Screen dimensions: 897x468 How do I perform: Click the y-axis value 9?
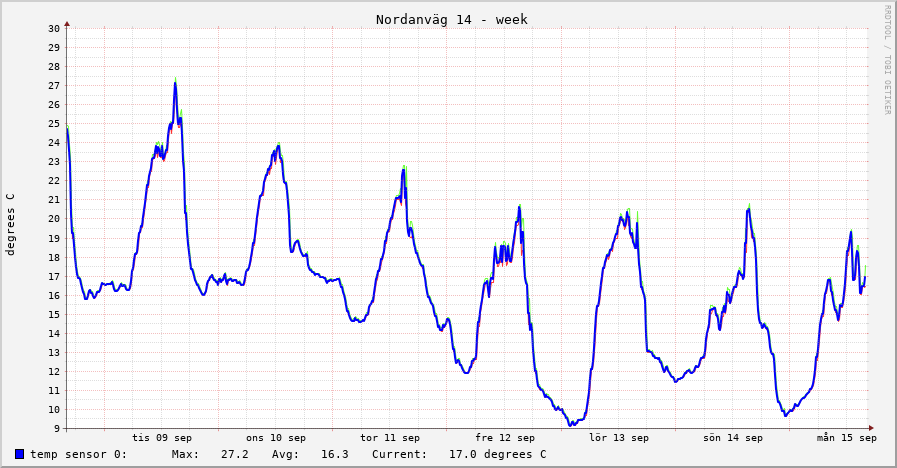click(57, 429)
